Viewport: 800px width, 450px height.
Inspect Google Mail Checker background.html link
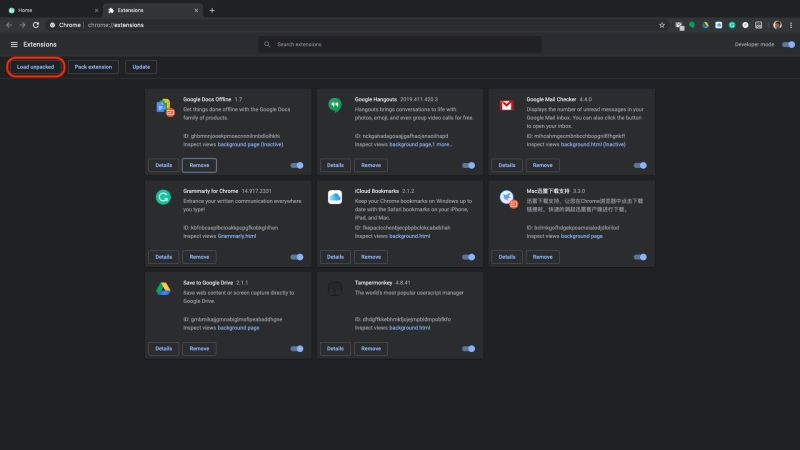593,144
